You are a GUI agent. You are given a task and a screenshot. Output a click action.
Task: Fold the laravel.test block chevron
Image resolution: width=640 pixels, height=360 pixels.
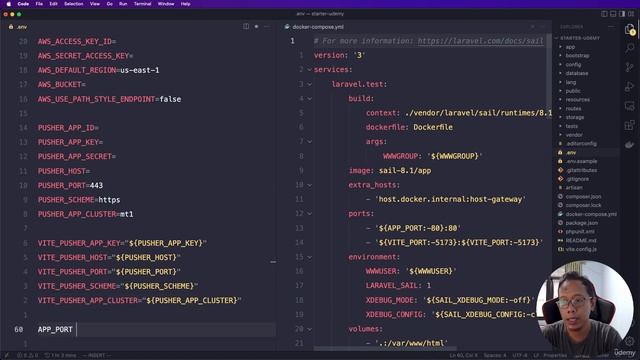[x=309, y=84]
